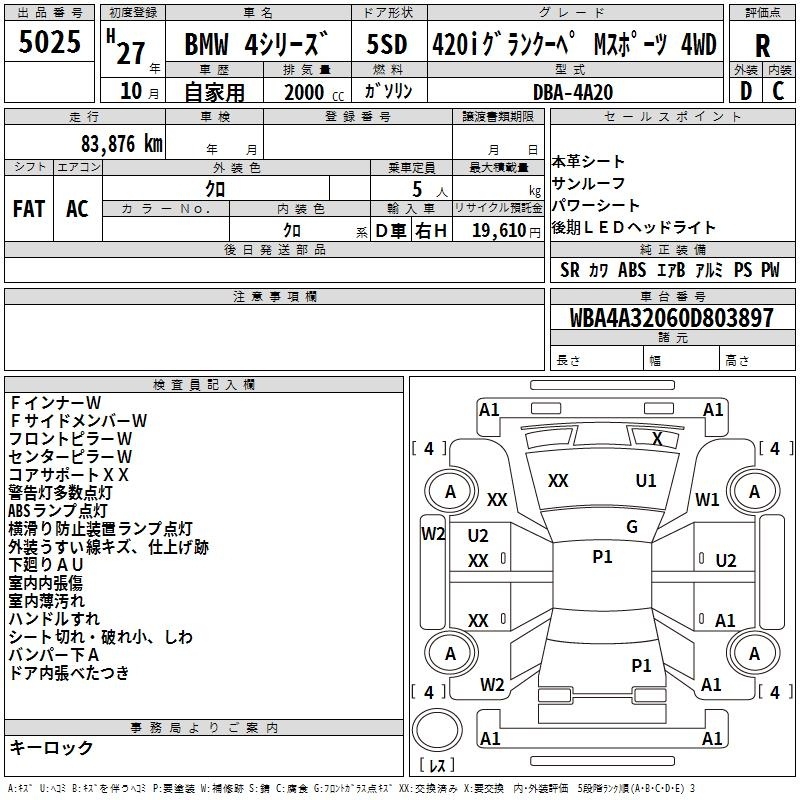Select the interior grade C cell
The width and height of the screenshot is (800, 800).
pyautogui.click(x=779, y=91)
